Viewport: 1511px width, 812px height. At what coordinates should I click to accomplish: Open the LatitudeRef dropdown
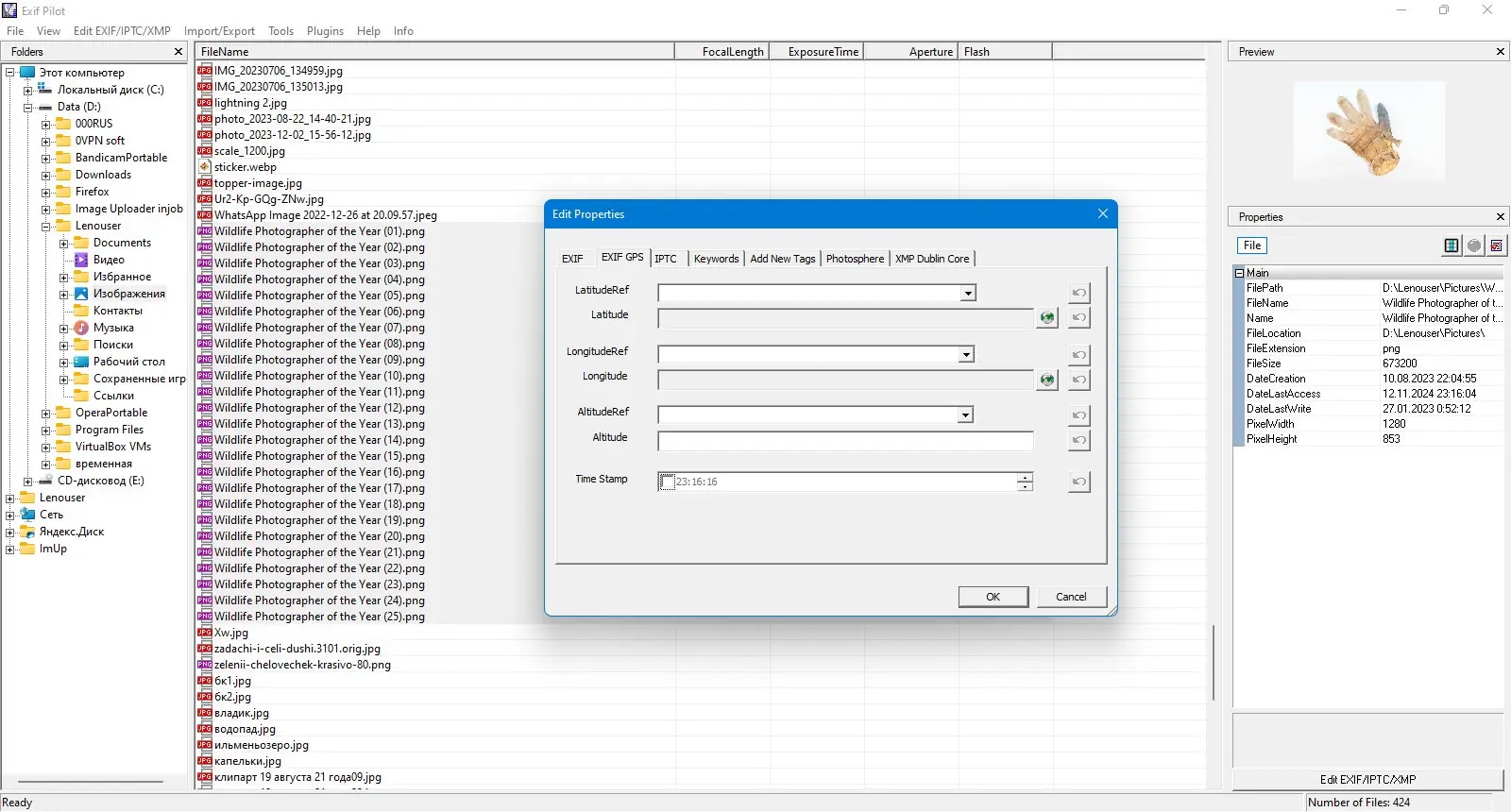tap(968, 294)
